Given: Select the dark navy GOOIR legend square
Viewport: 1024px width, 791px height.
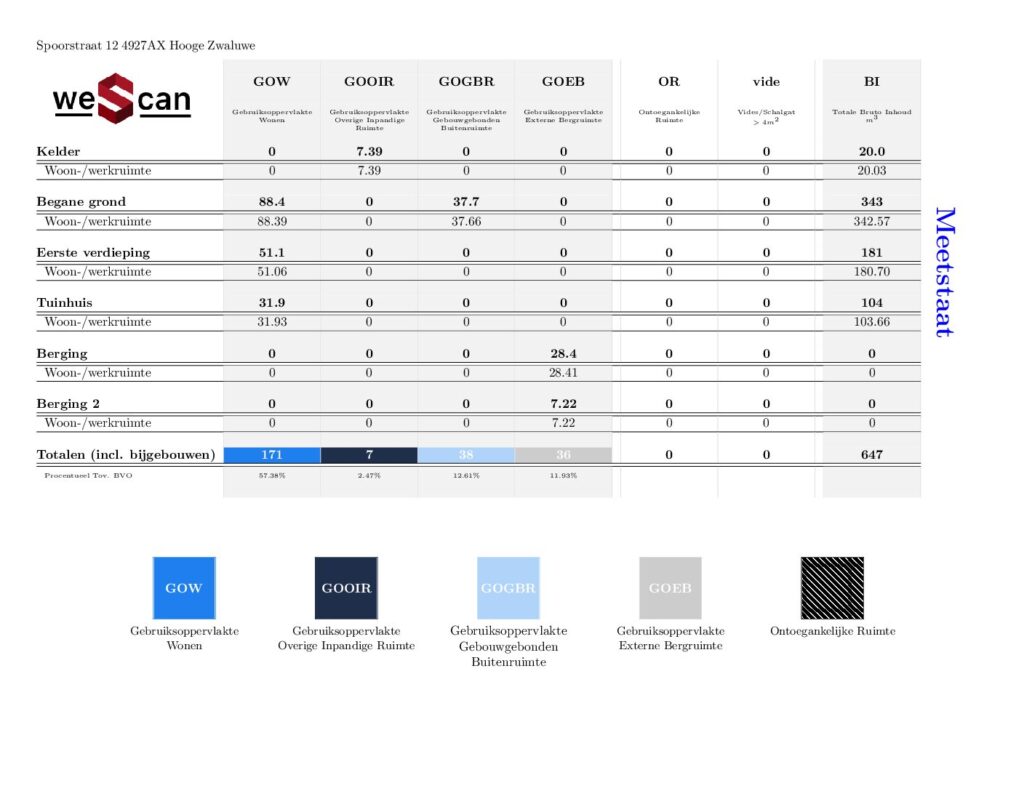Looking at the screenshot, I should (346, 588).
